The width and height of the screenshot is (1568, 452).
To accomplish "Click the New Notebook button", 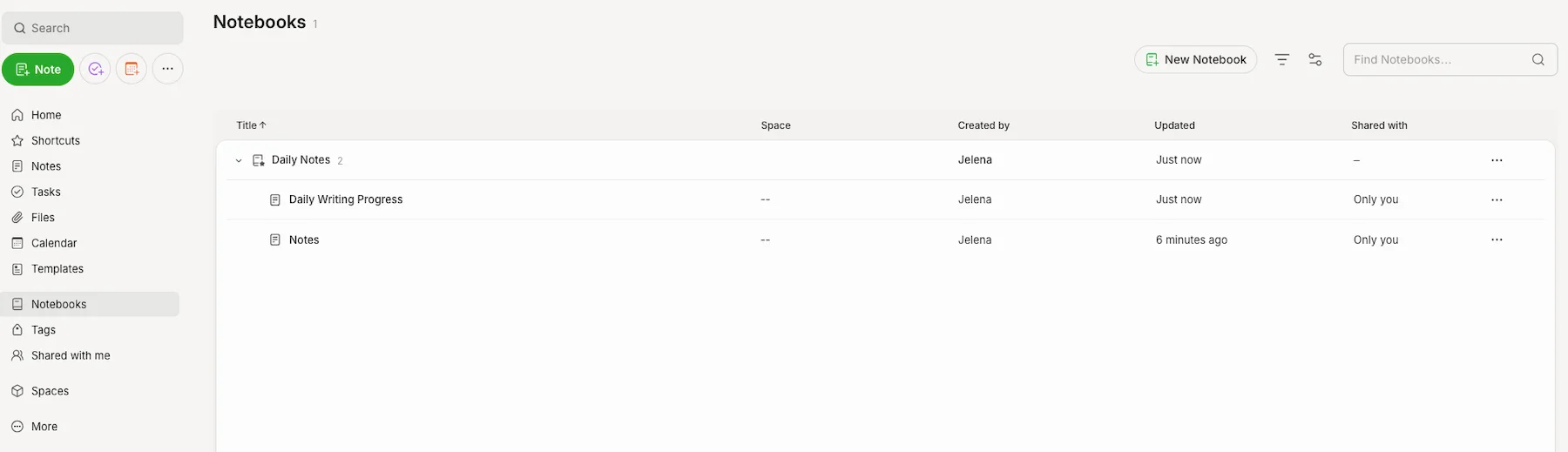I will 1195,59.
